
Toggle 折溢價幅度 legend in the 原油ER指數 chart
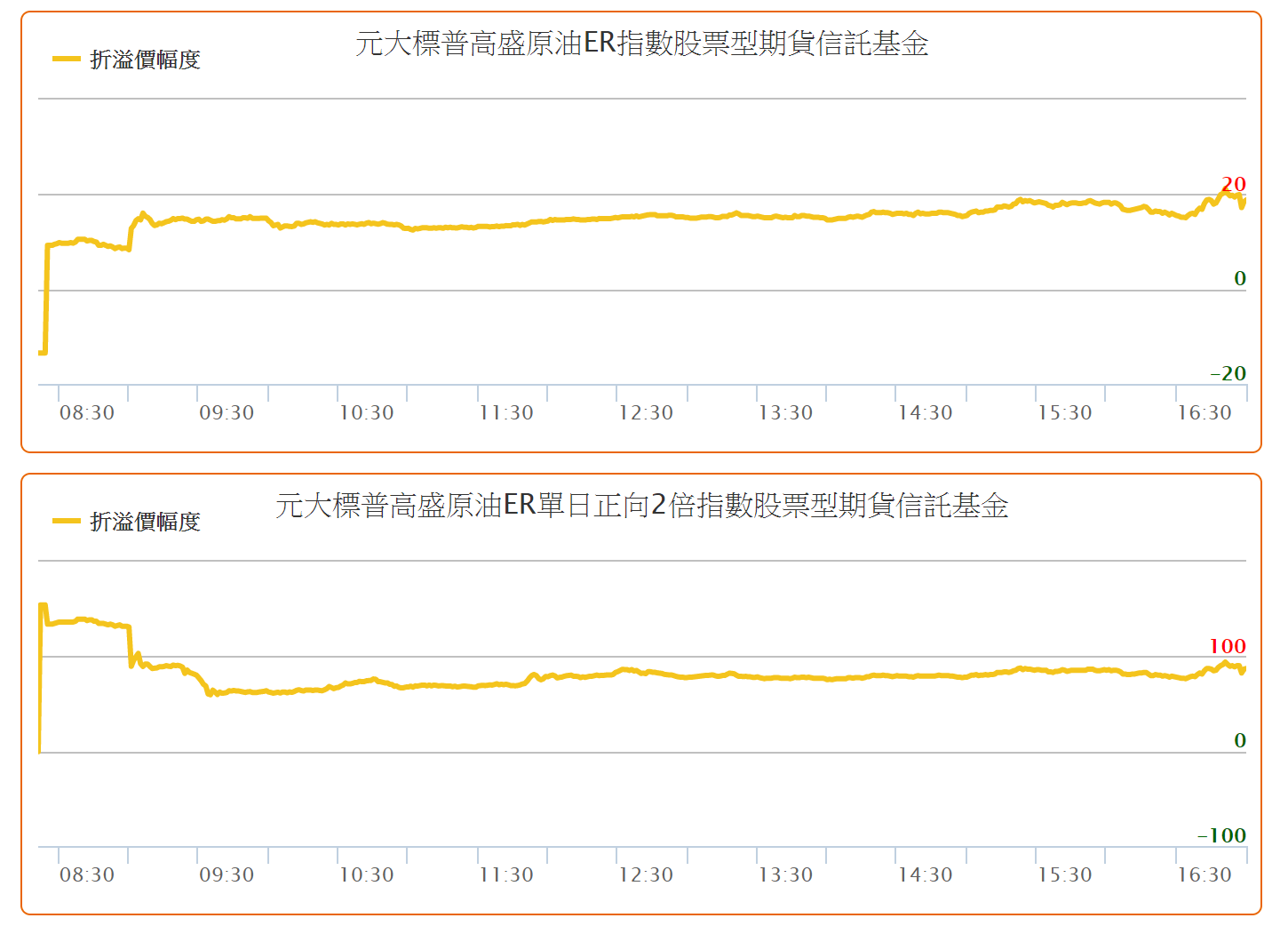(127, 60)
